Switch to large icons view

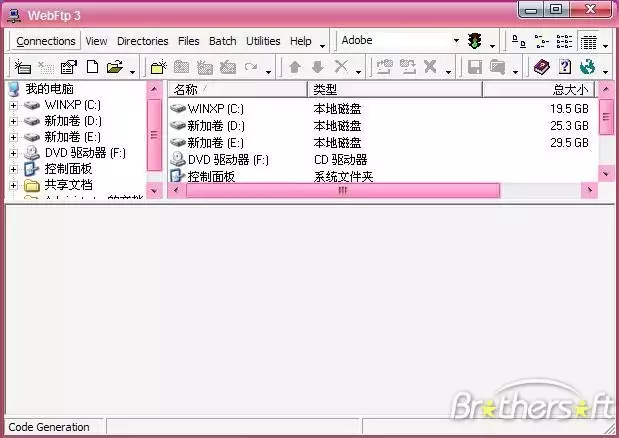[x=519, y=41]
